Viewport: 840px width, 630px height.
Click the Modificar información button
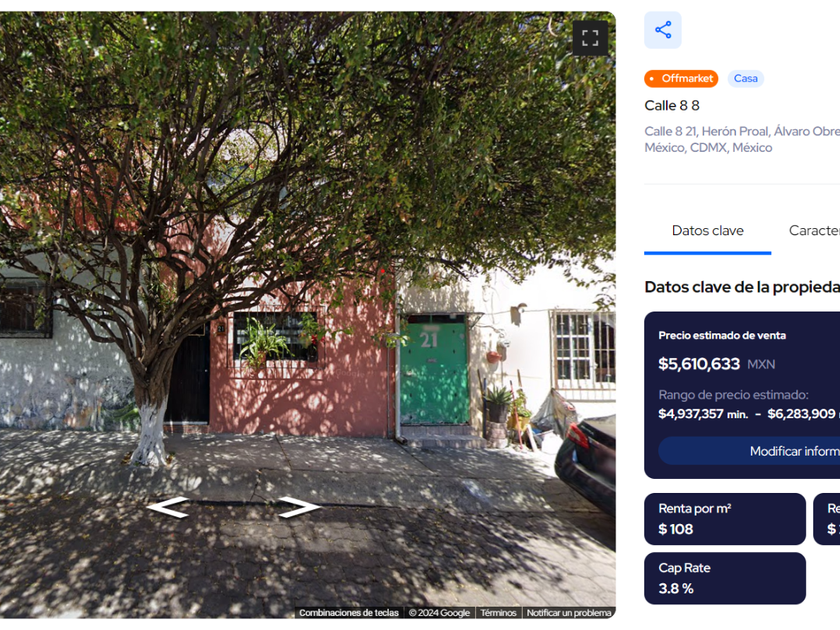(749, 451)
